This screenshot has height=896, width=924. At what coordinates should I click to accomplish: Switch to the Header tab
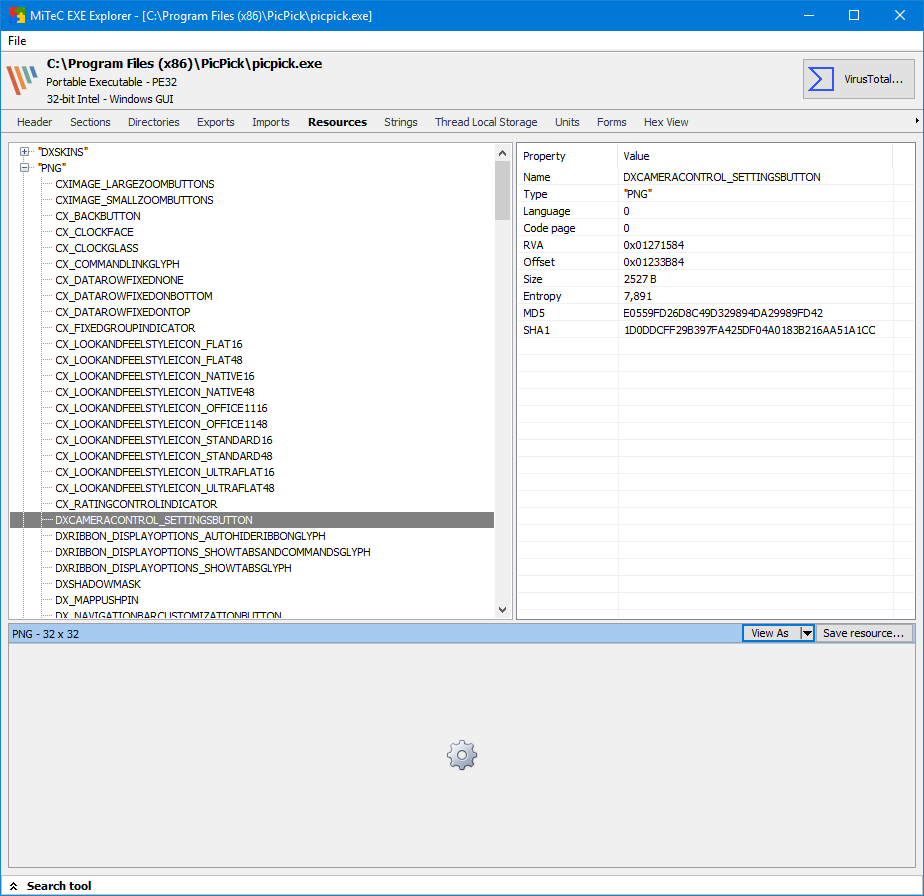coord(34,122)
